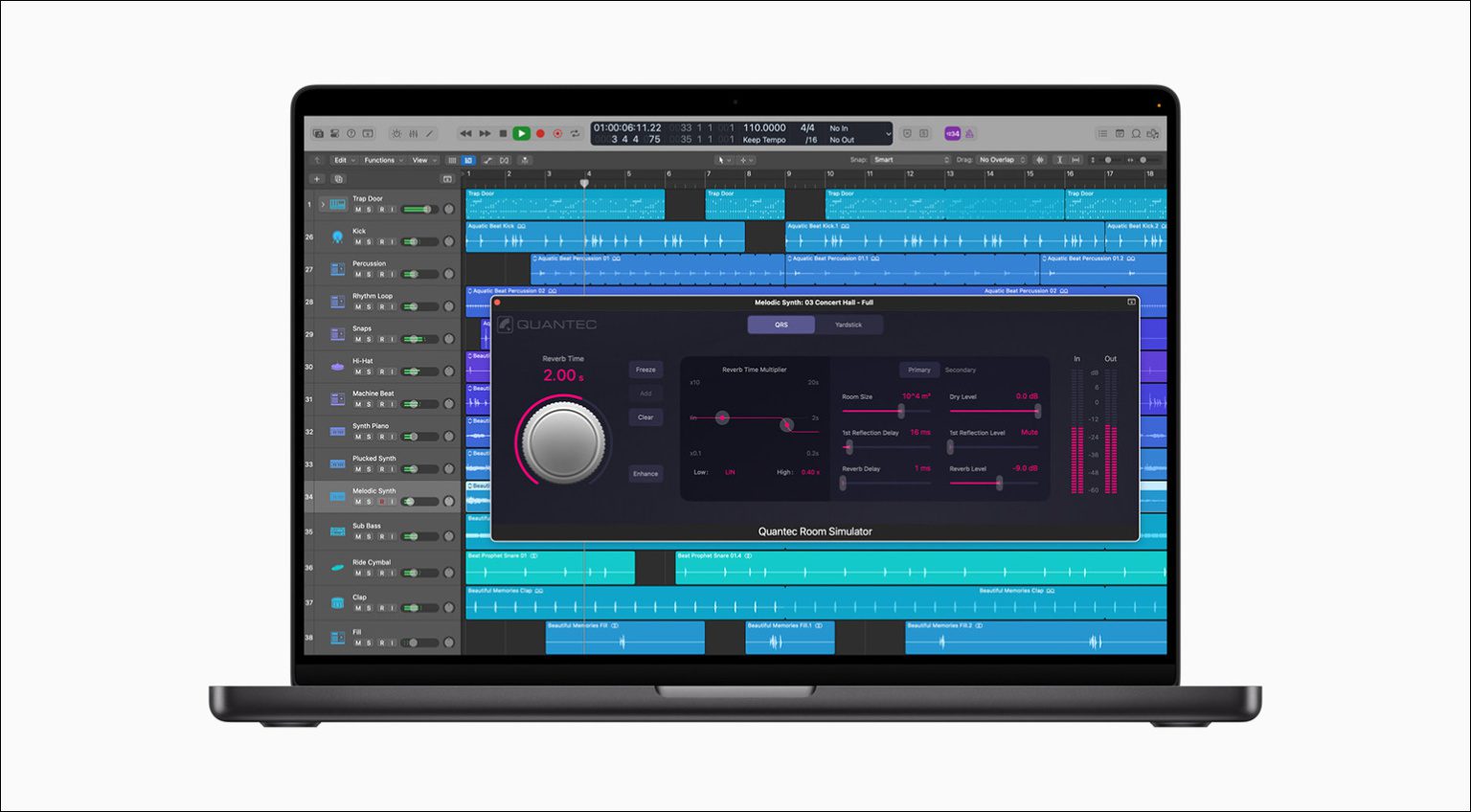The height and width of the screenshot is (812, 1471).
Task: Open the Loop Browser icon
Action: pos(1136,134)
